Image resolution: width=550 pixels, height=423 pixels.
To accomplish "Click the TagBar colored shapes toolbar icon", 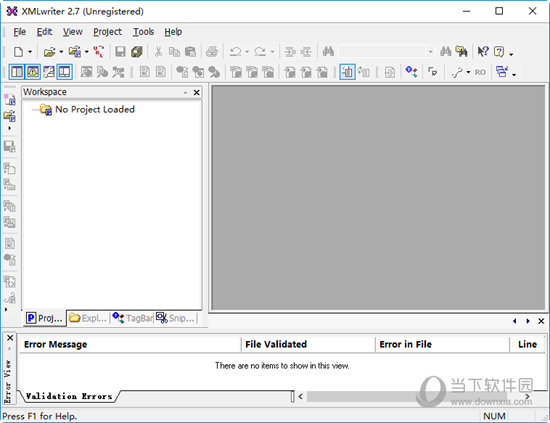I will (411, 72).
